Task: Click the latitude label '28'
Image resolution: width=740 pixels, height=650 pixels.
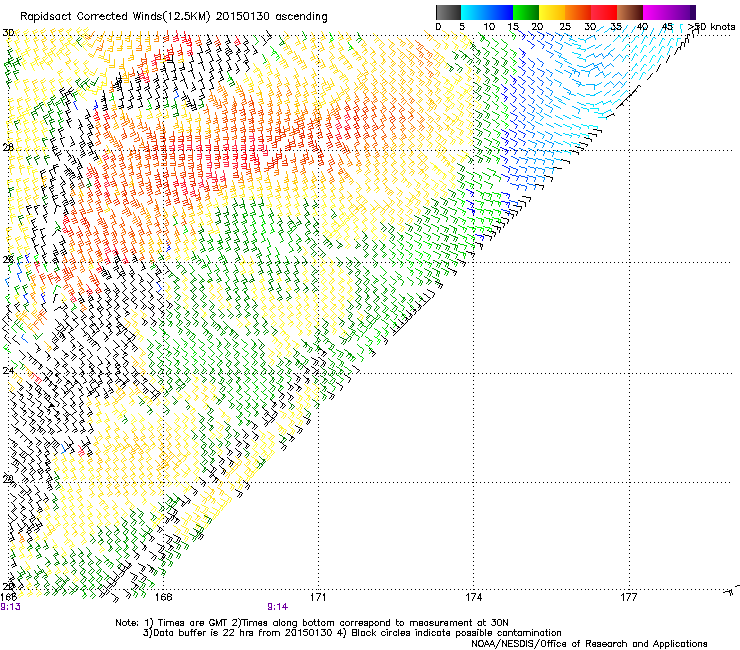Action: coord(8,147)
